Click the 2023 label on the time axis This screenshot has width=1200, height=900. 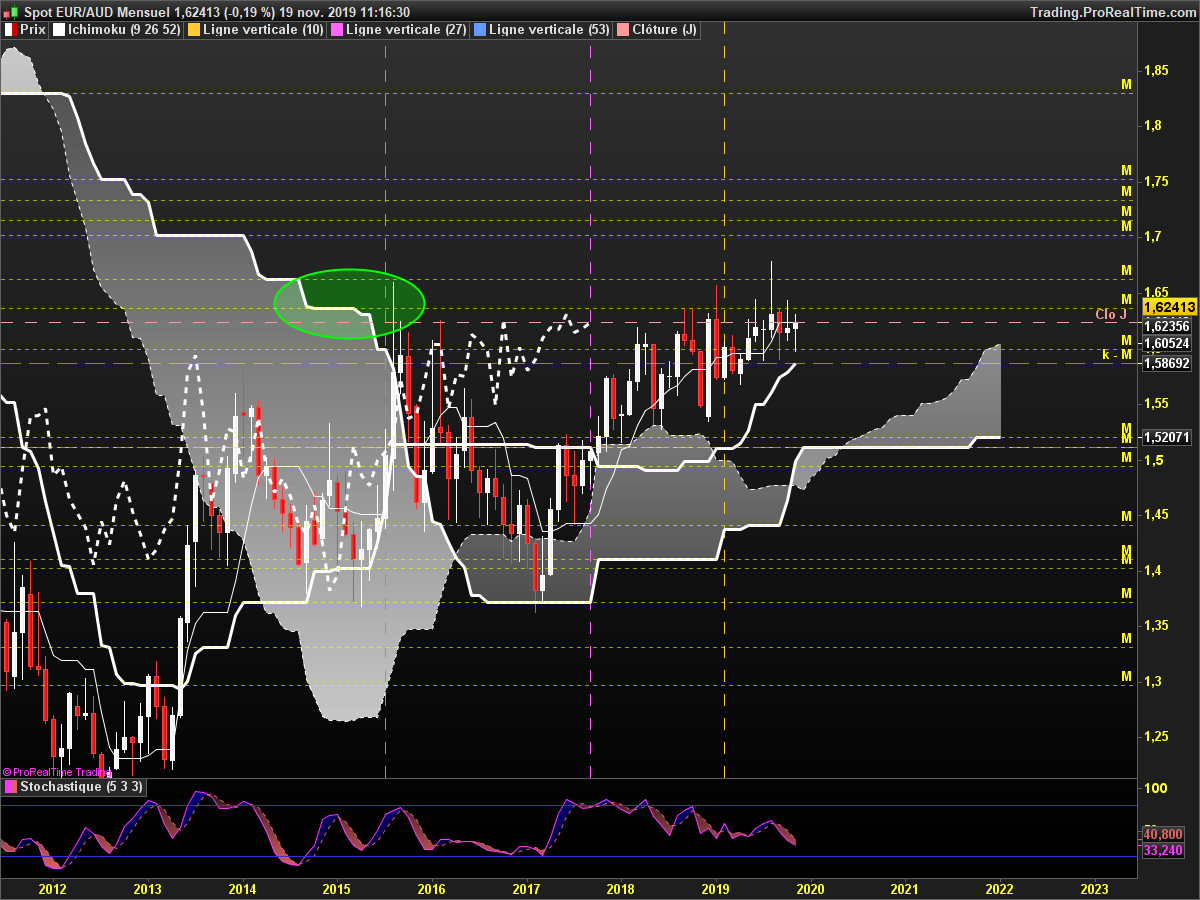point(1095,888)
